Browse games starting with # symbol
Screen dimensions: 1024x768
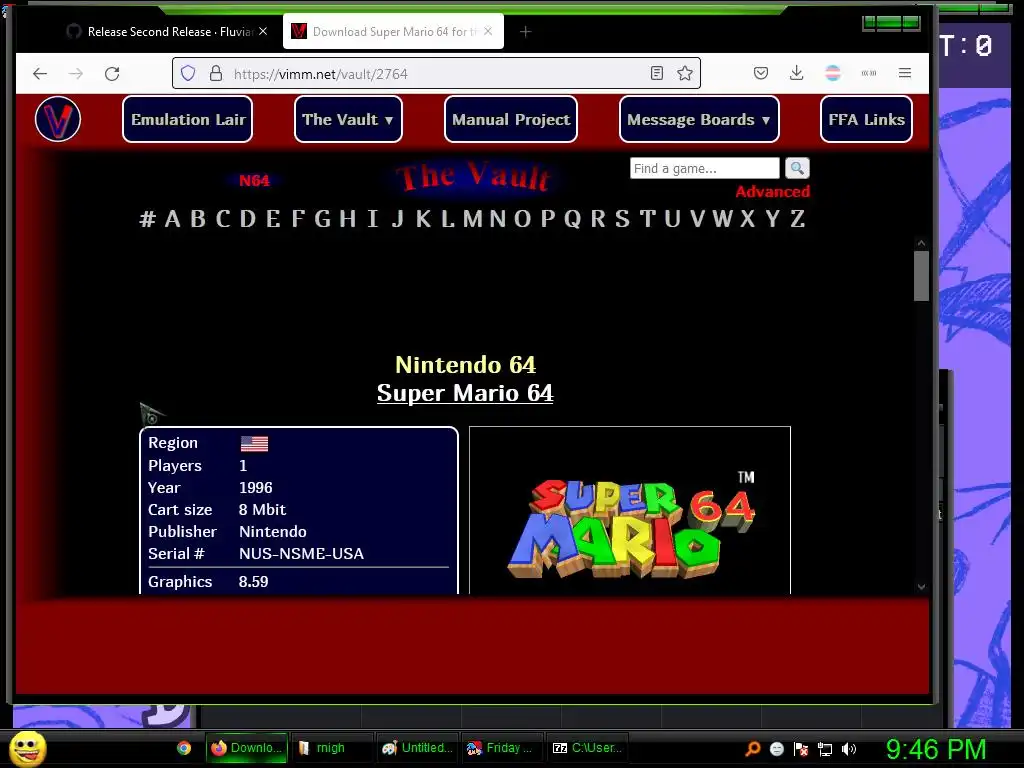148,219
